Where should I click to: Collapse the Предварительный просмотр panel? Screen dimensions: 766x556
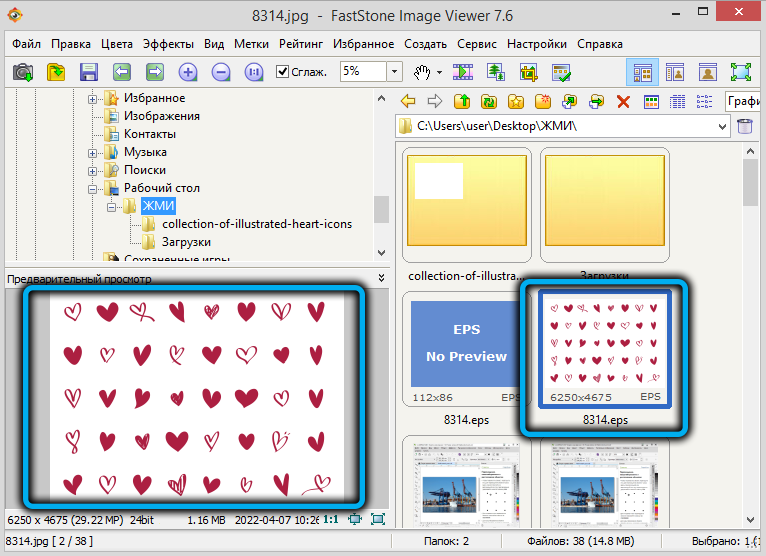[x=380, y=277]
